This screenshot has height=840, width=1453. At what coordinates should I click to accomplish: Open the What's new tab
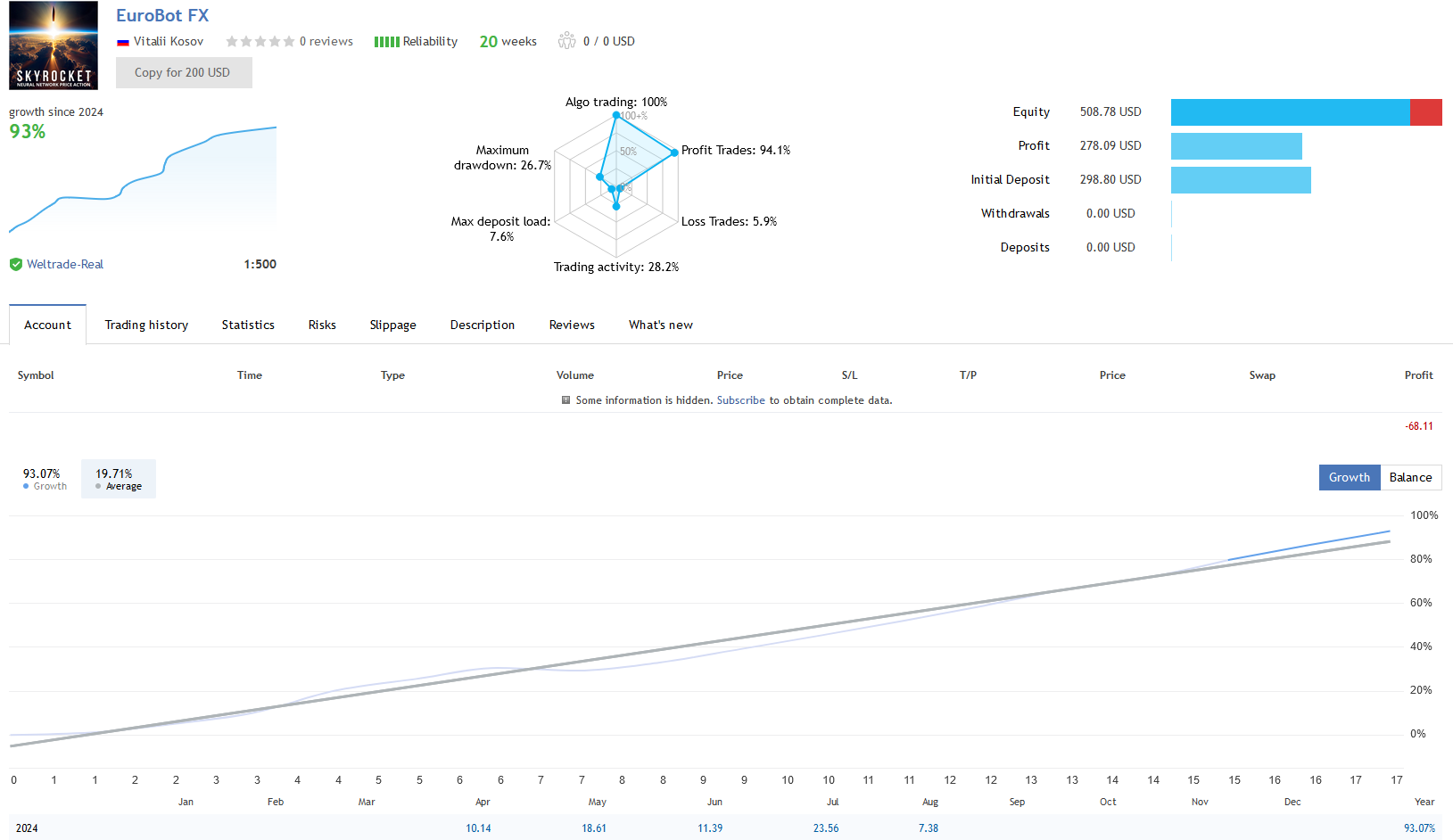pyautogui.click(x=661, y=325)
